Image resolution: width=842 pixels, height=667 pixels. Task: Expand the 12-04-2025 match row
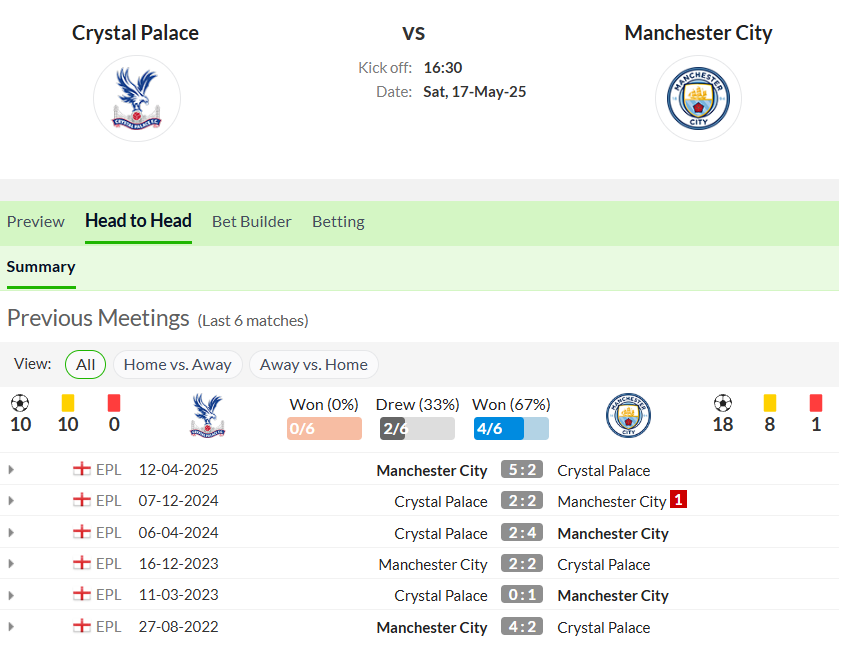click(11, 470)
